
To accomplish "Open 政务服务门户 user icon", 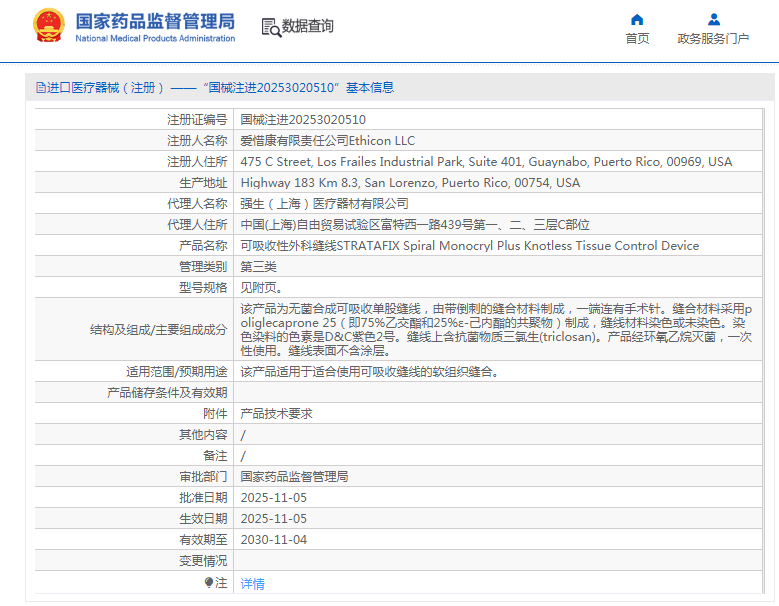I will [714, 19].
